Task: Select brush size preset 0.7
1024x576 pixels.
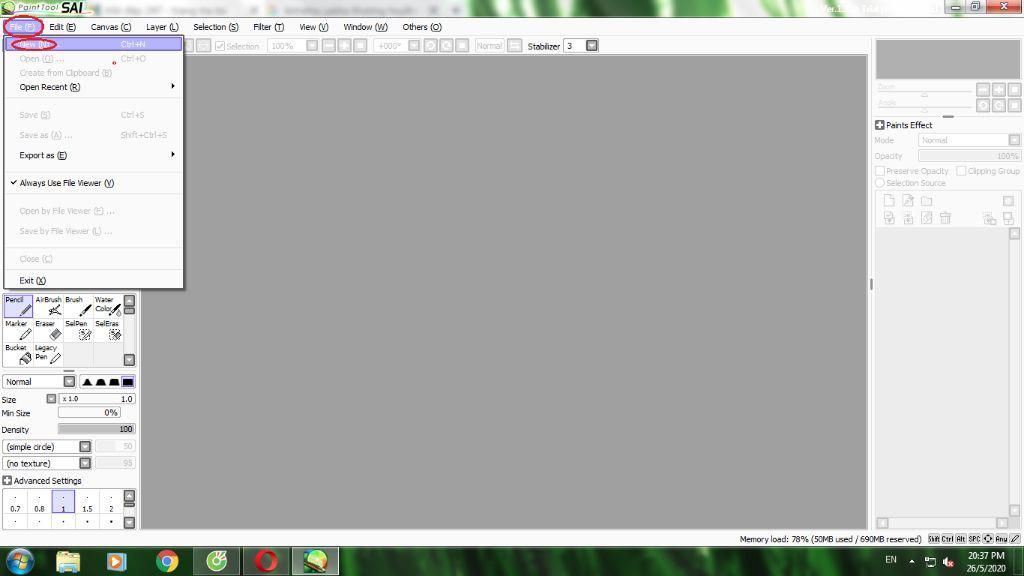Action: pyautogui.click(x=15, y=502)
